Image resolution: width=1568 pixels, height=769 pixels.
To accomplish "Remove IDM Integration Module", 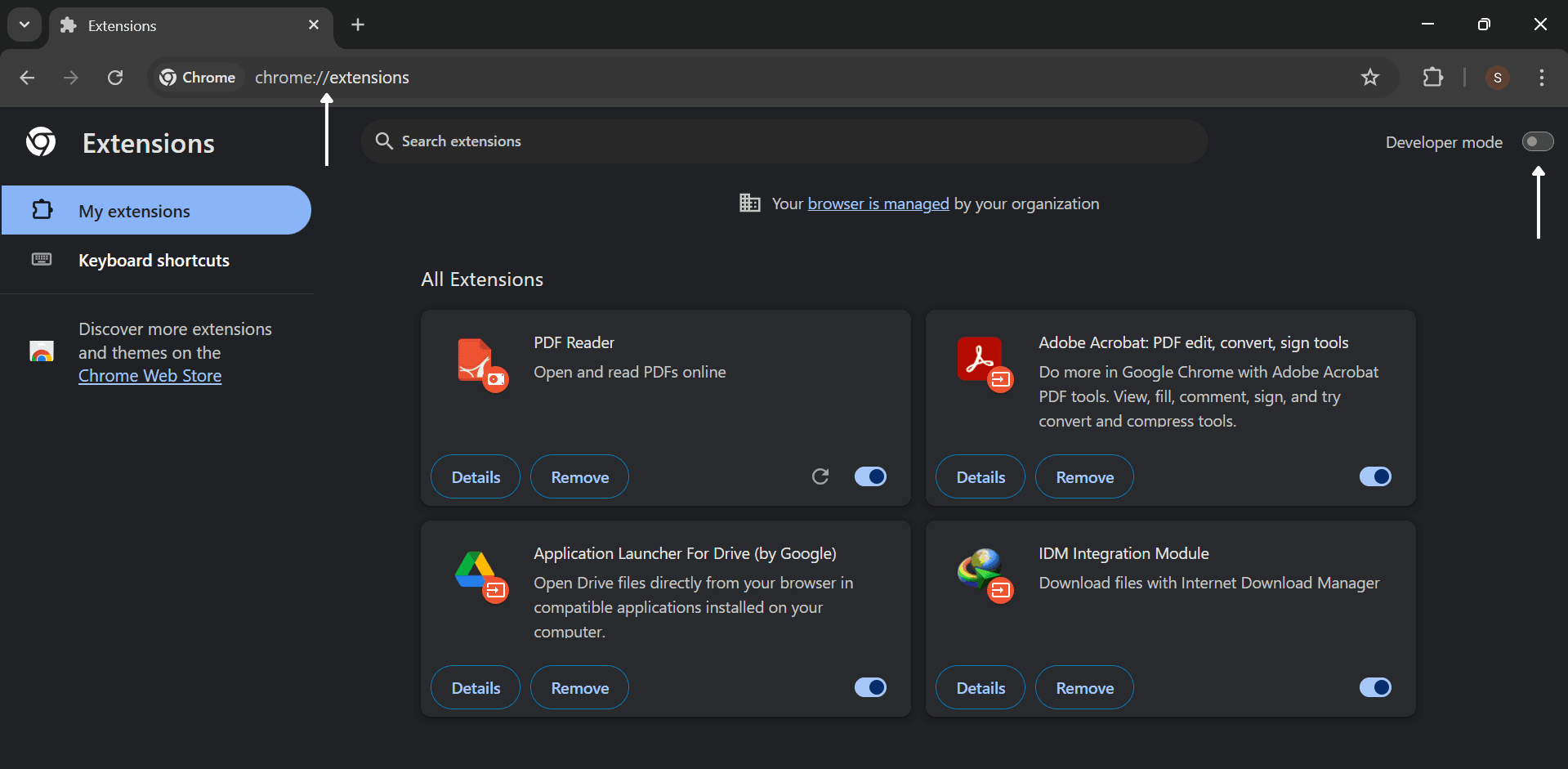I will (x=1084, y=688).
